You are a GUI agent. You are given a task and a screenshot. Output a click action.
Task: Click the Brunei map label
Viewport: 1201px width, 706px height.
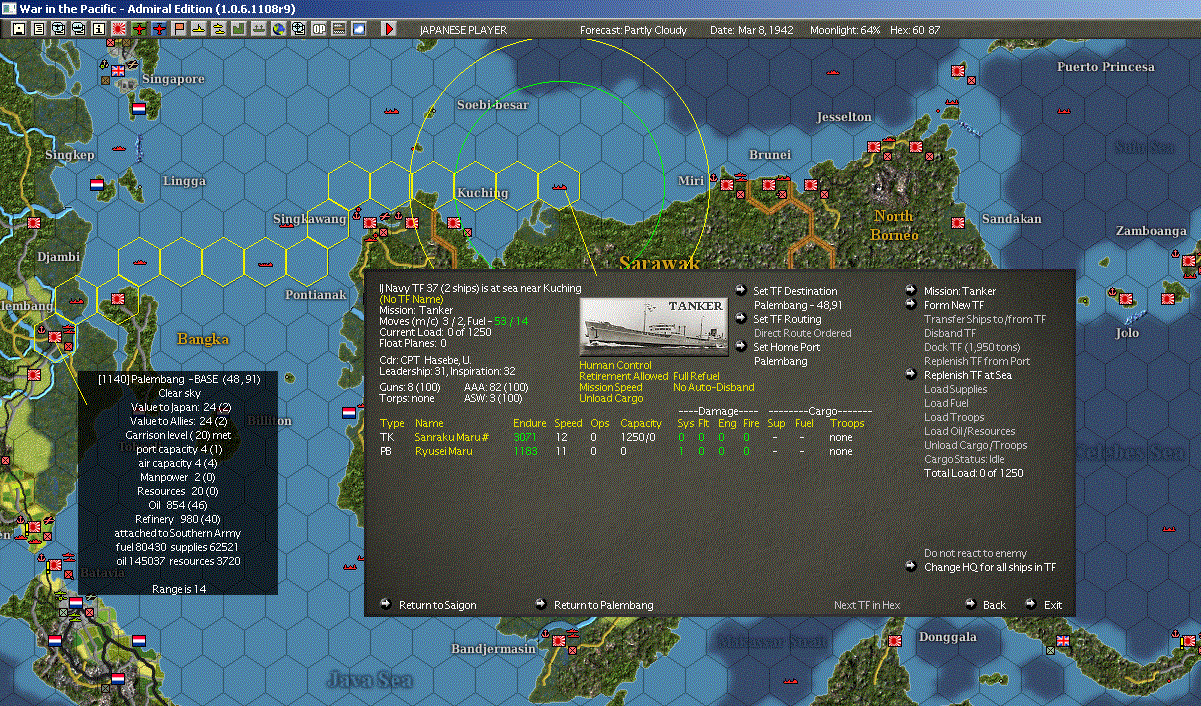pos(769,154)
